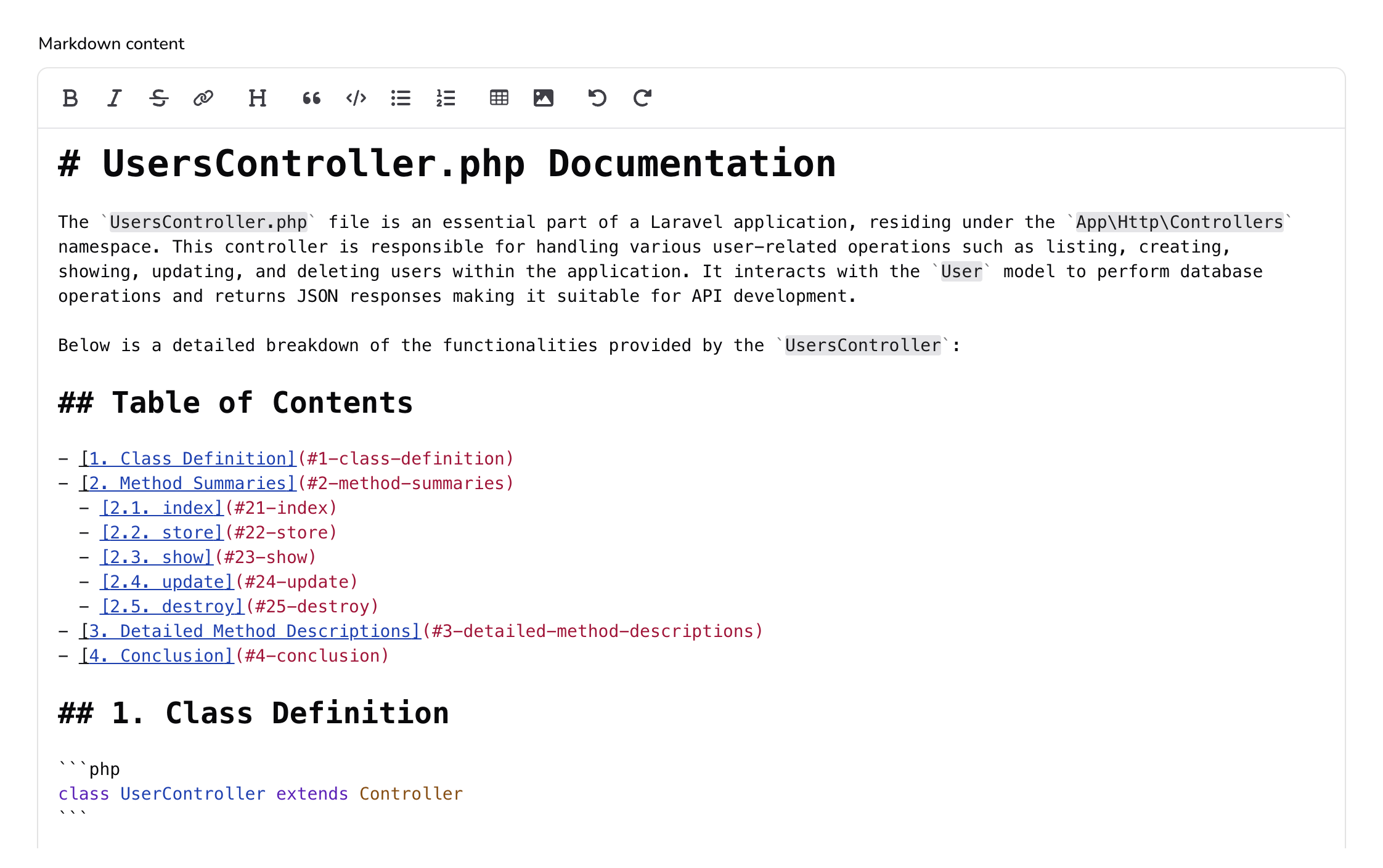Click the '(#3-detailed-method-descriptions)' anchor text
Viewport: 1383px width, 868px height.
593,631
